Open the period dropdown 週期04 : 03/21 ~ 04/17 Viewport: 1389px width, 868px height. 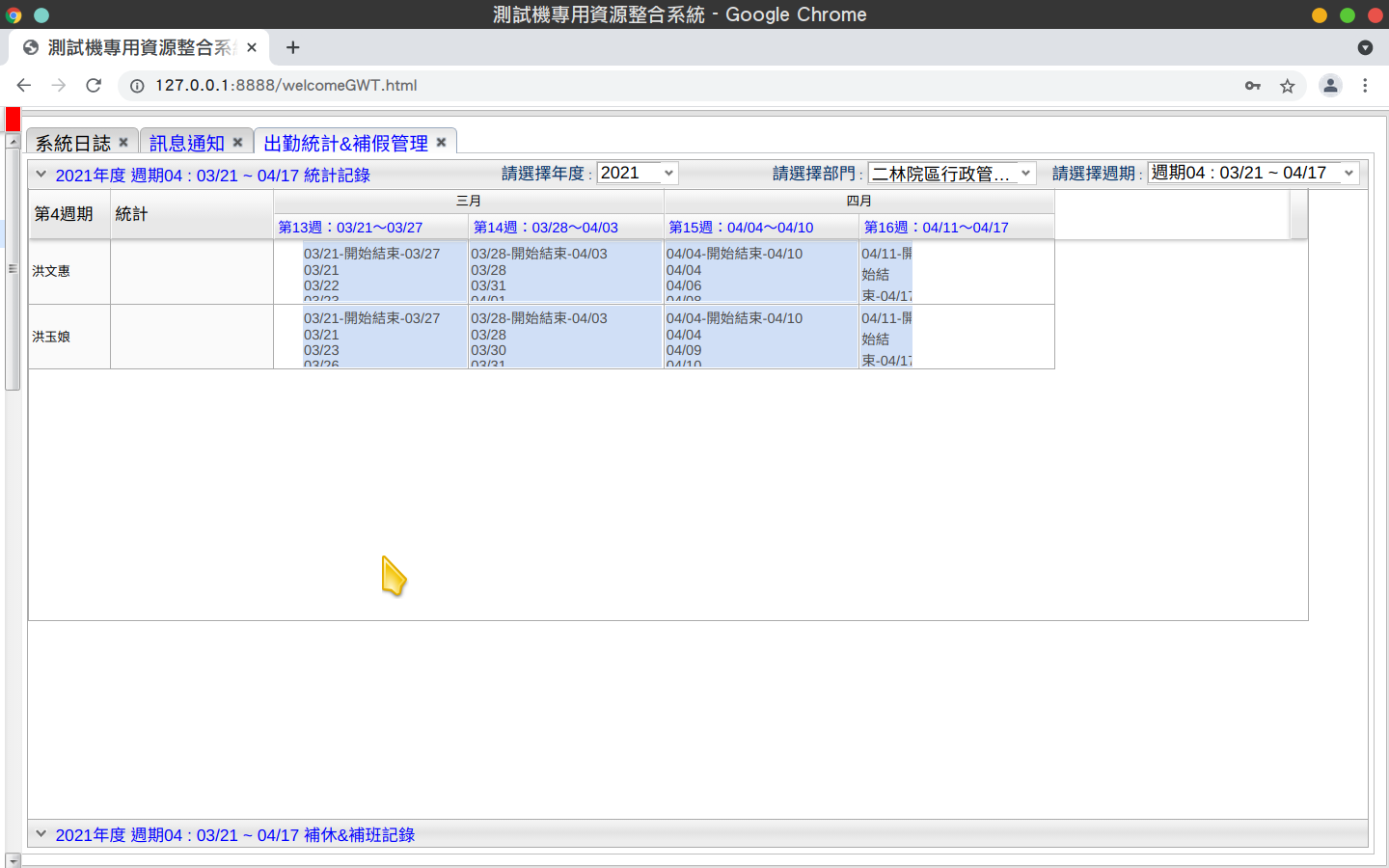pyautogui.click(x=1253, y=174)
